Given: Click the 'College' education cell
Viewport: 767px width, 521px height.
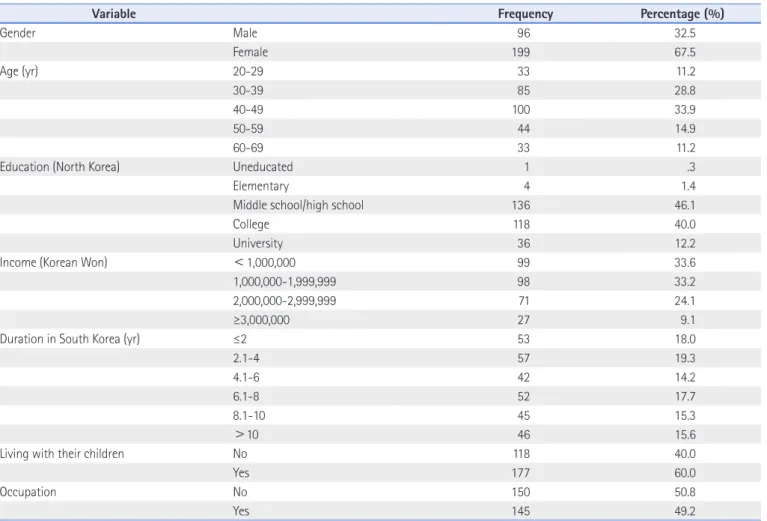Looking at the screenshot, I should point(251,224).
